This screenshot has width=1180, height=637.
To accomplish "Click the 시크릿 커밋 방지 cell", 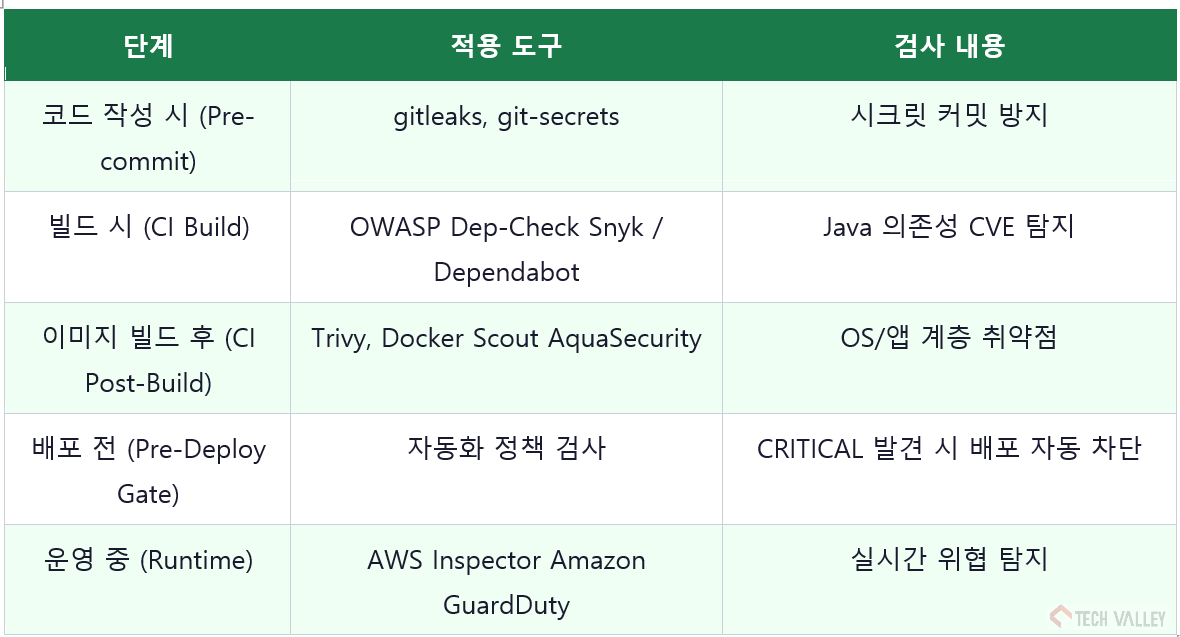I will pos(950,136).
